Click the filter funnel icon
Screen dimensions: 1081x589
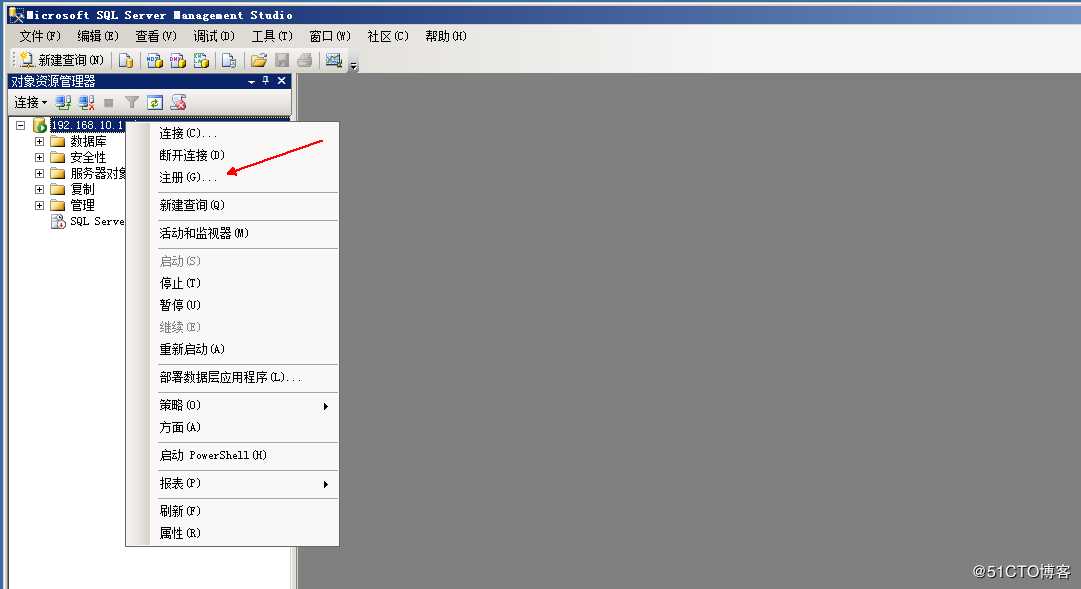click(132, 103)
